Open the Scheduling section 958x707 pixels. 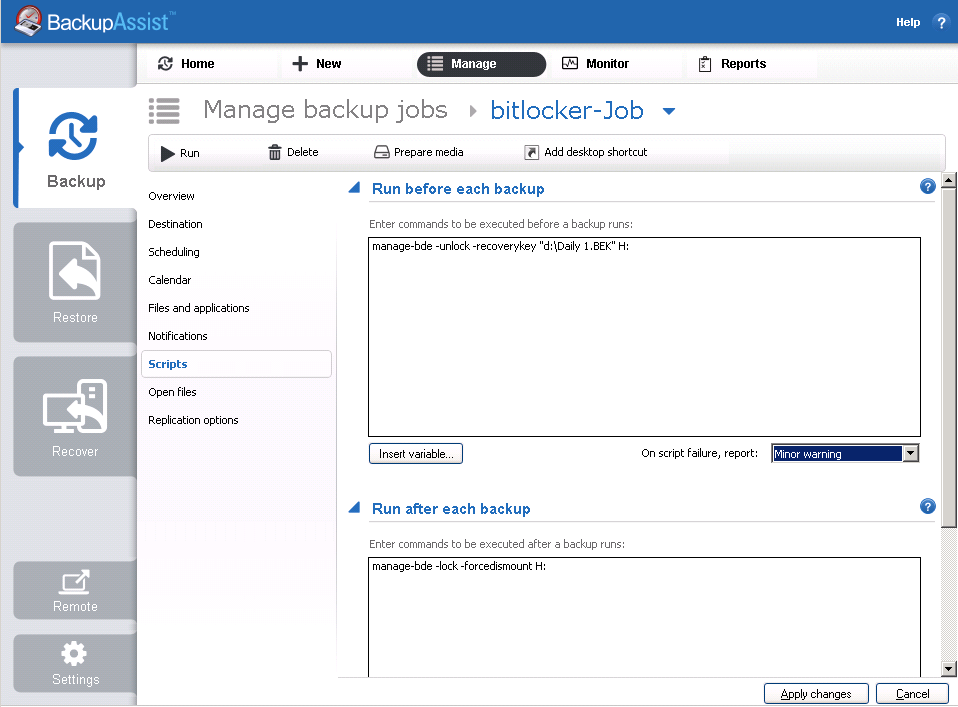tap(174, 252)
